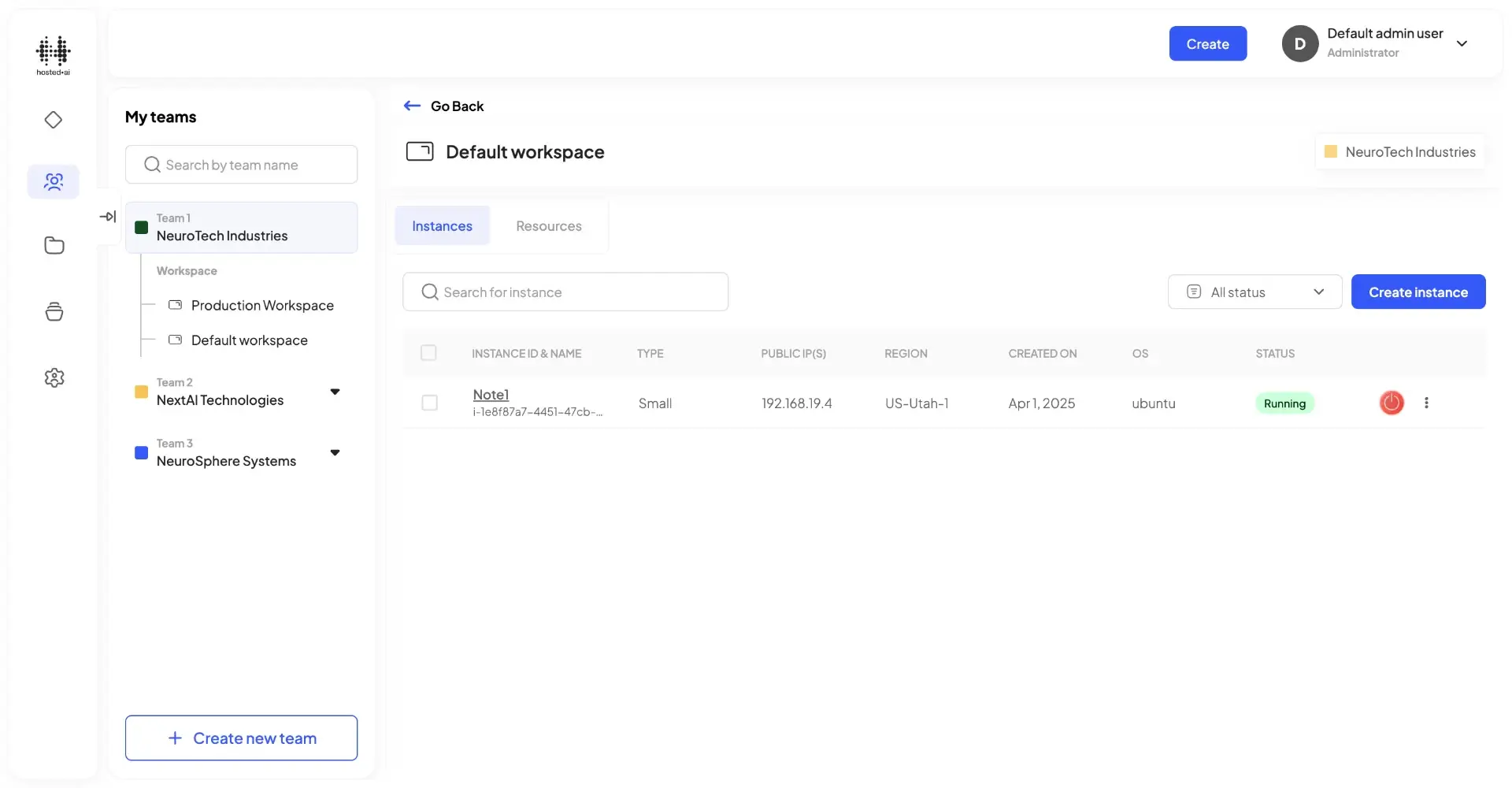Open Settings via the gear icon

[53, 377]
